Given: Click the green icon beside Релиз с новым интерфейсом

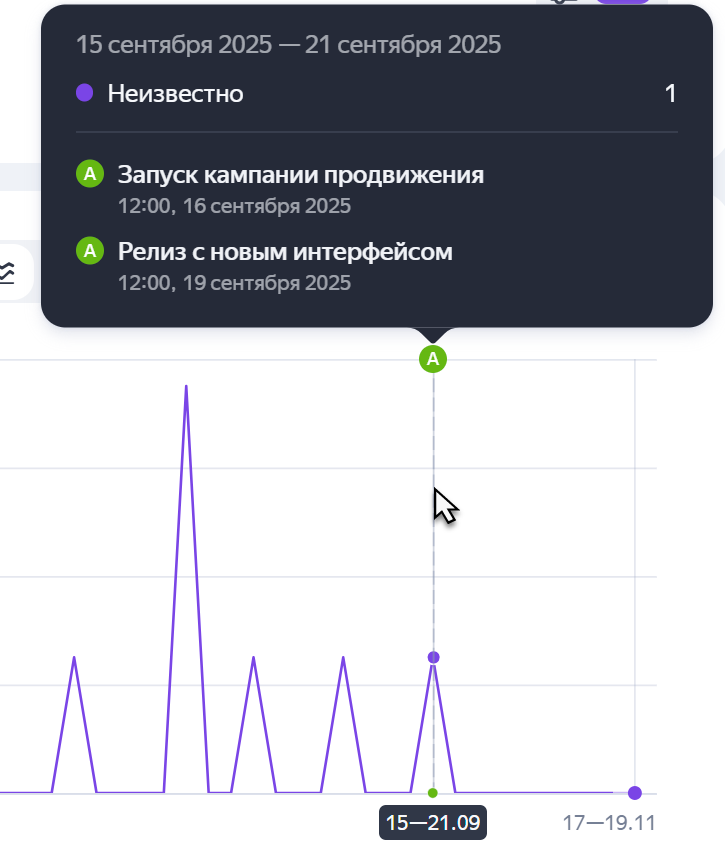Looking at the screenshot, I should [90, 251].
